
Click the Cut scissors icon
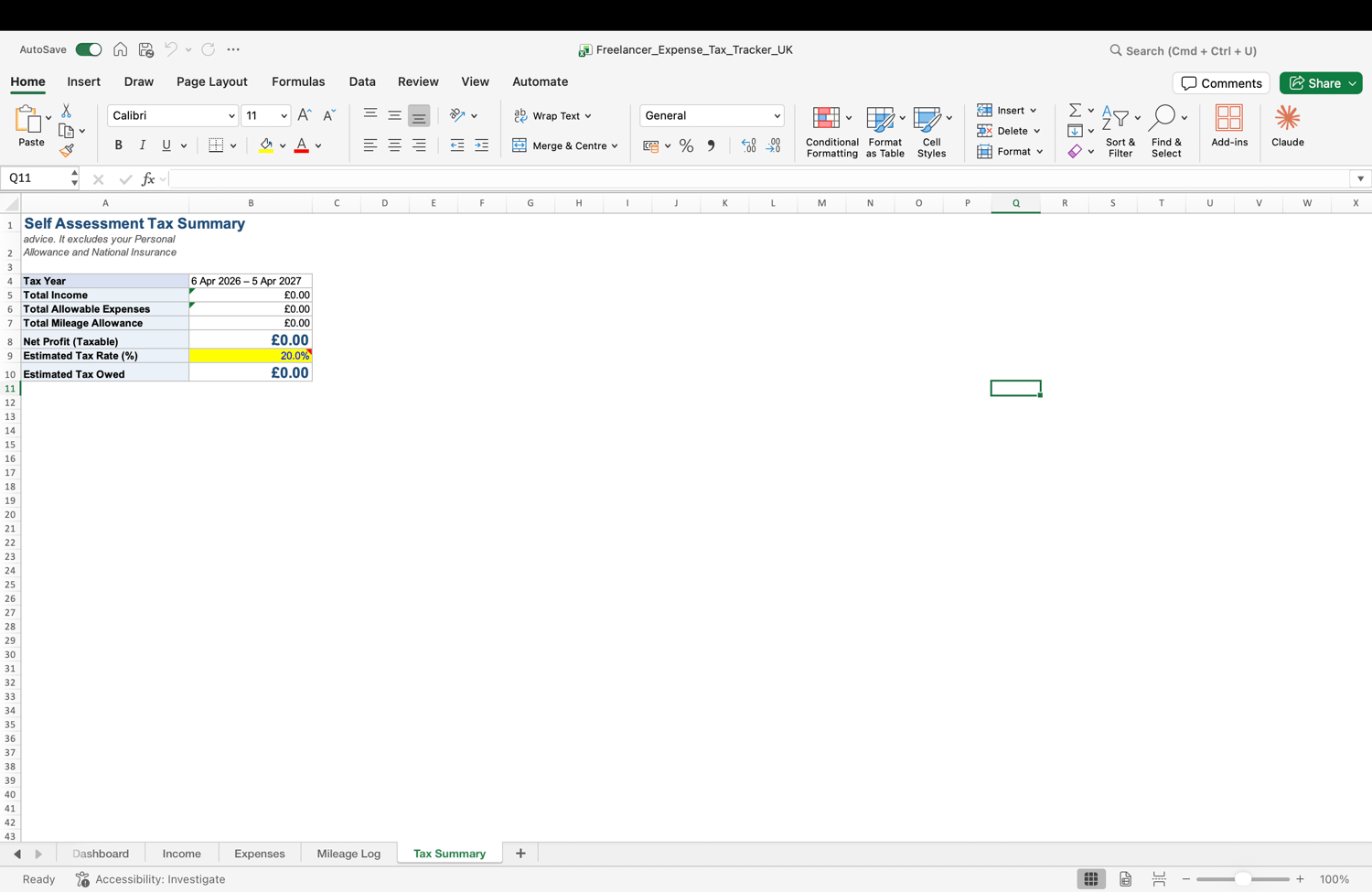pyautogui.click(x=66, y=111)
